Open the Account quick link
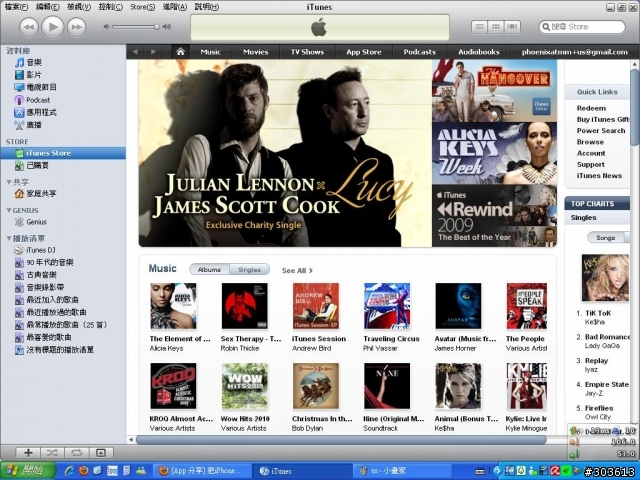This screenshot has height=480, width=640. (x=591, y=153)
